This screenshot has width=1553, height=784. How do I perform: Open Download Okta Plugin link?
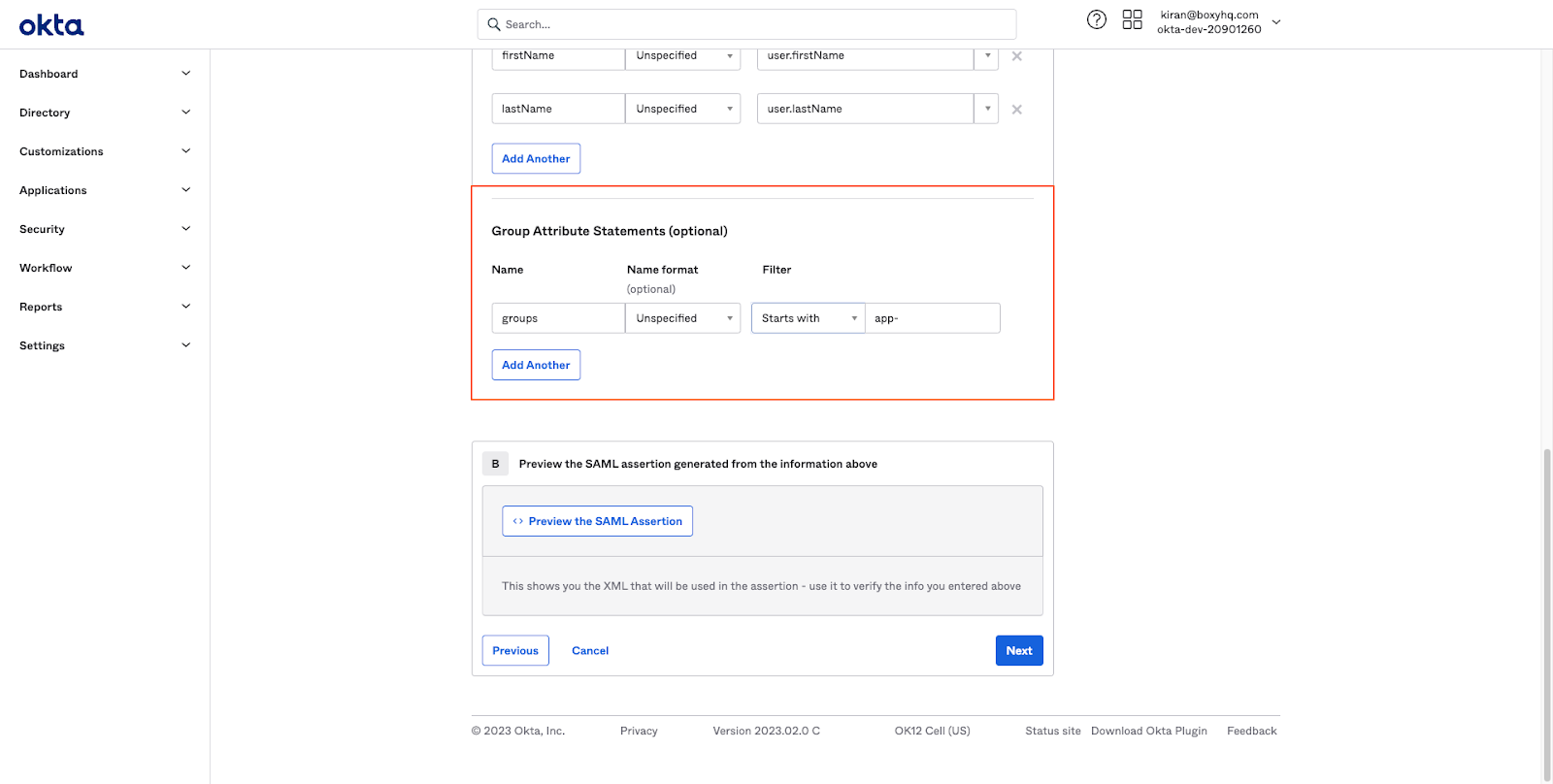tap(1149, 732)
